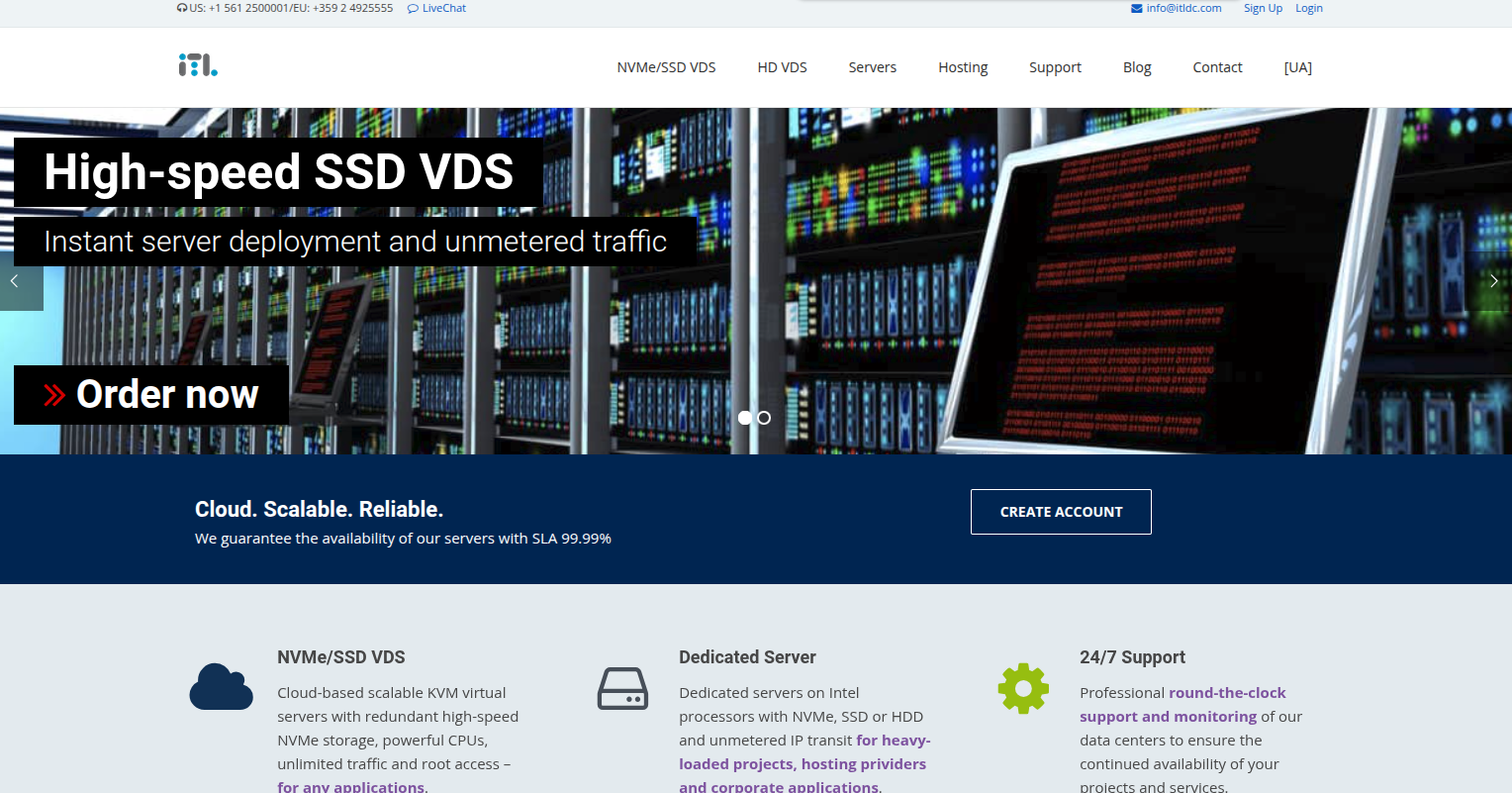Follow the Login link
The width and height of the screenshot is (1512, 793).
coord(1308,9)
